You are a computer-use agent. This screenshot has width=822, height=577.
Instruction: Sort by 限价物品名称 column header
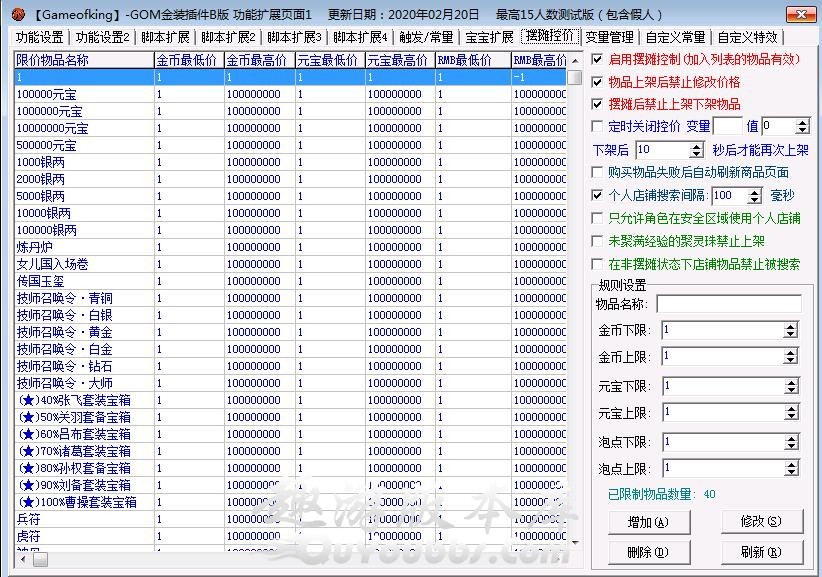pyautogui.click(x=84, y=60)
